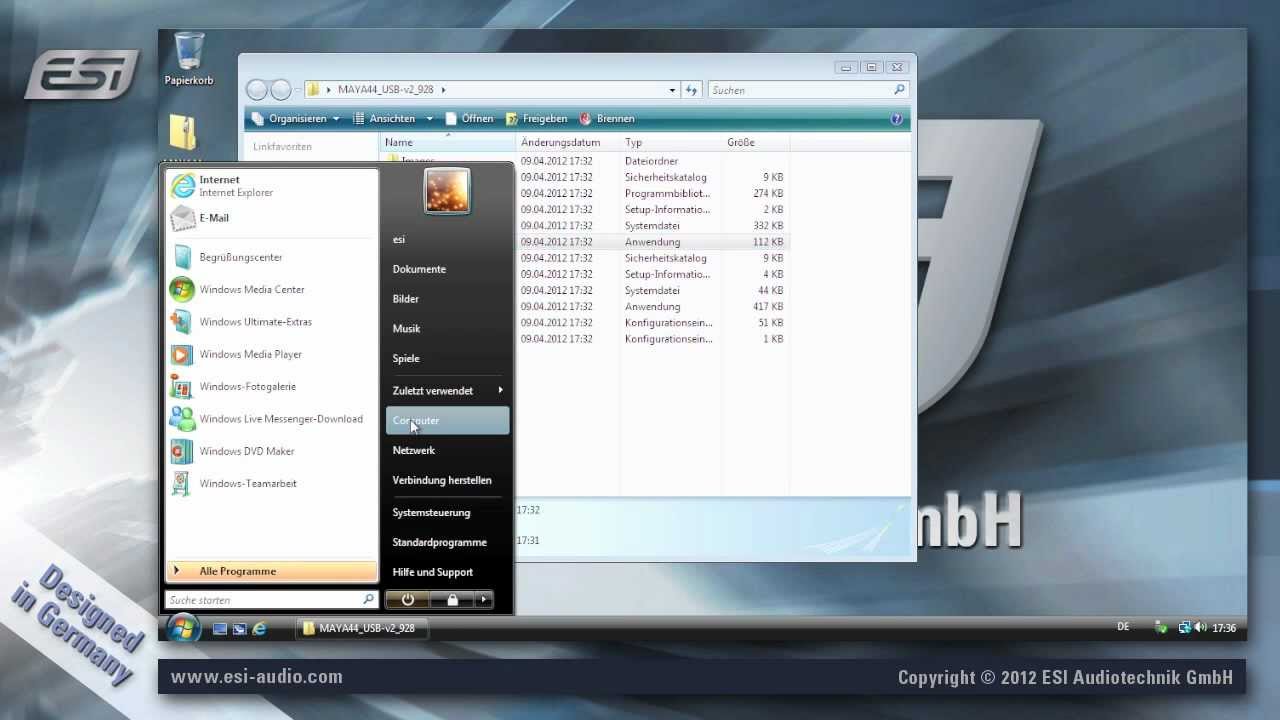
Task: Click the Explorer back arrow button
Action: 257,90
